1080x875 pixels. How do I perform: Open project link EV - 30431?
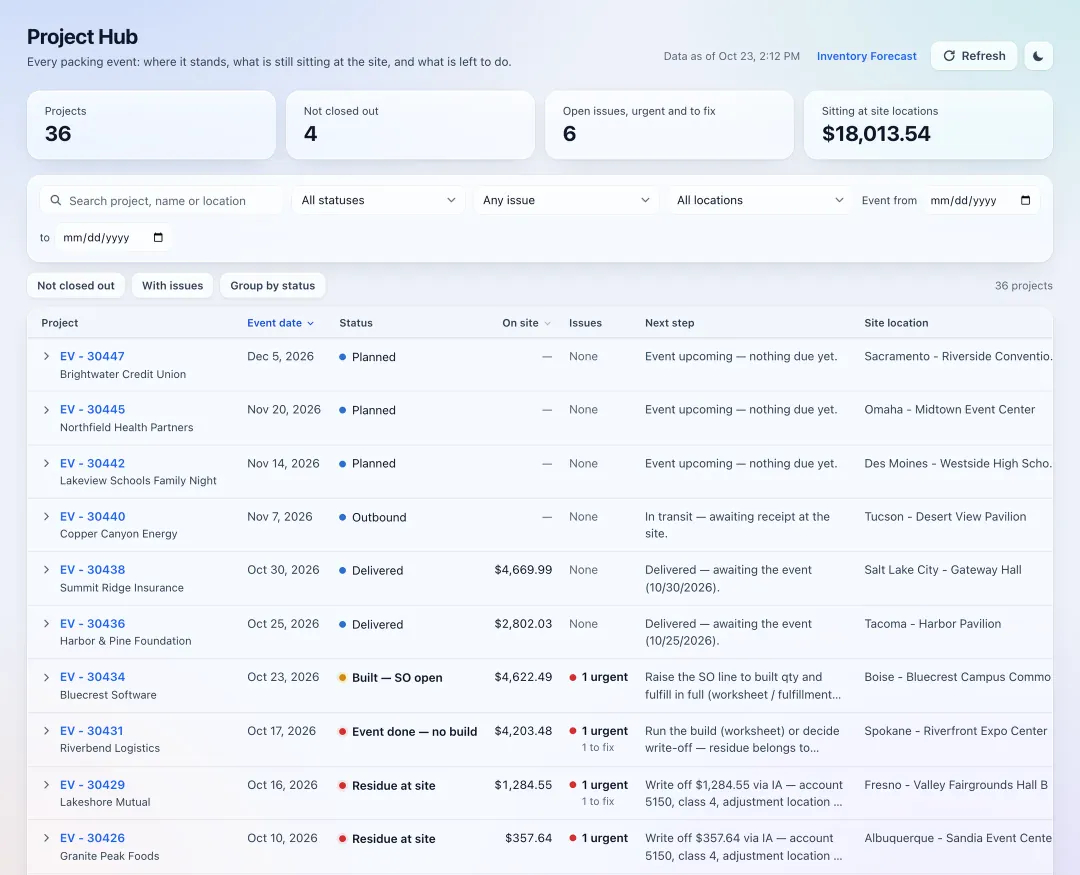click(92, 731)
